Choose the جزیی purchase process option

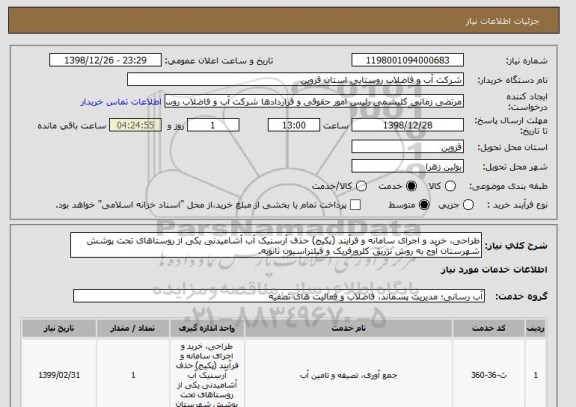click(x=468, y=205)
